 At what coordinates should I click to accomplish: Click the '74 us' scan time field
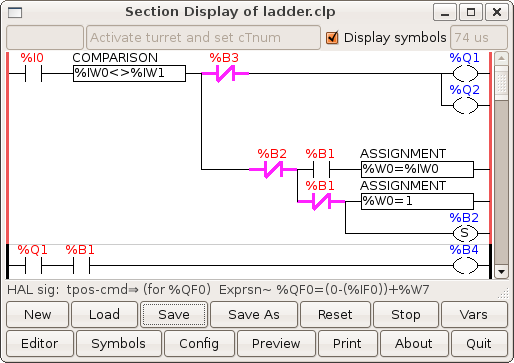coord(479,37)
